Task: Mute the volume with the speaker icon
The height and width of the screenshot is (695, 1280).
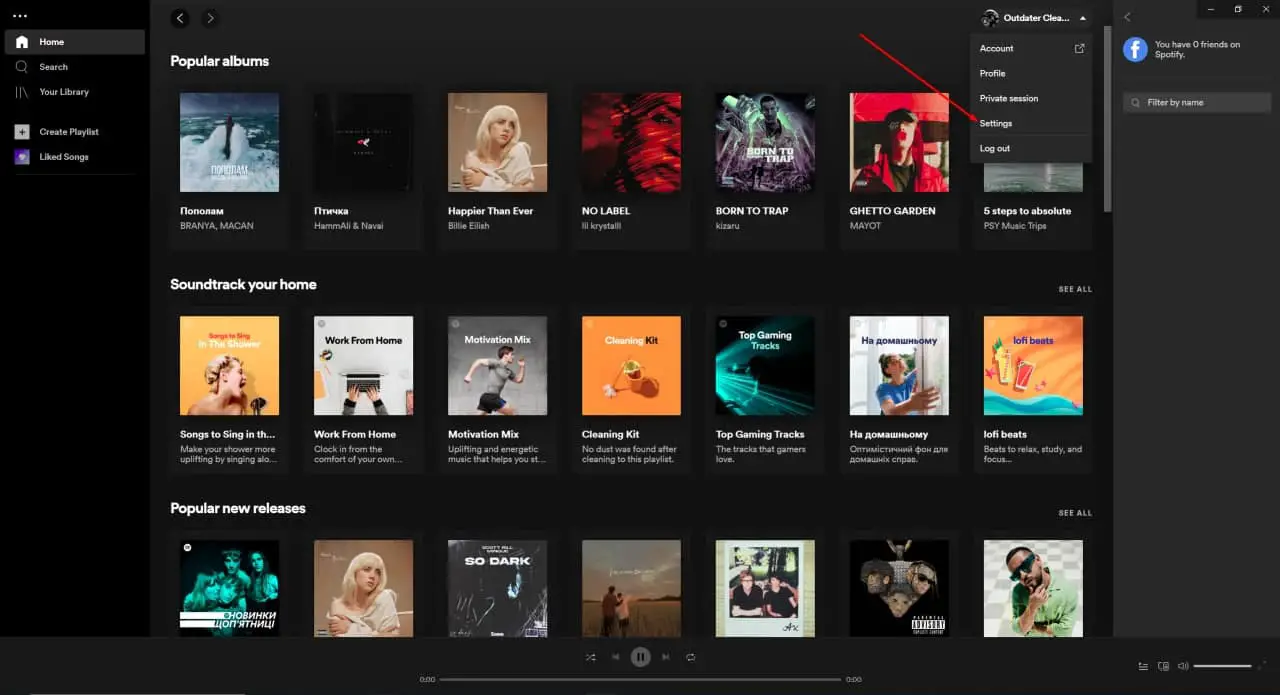Action: 1183,665
